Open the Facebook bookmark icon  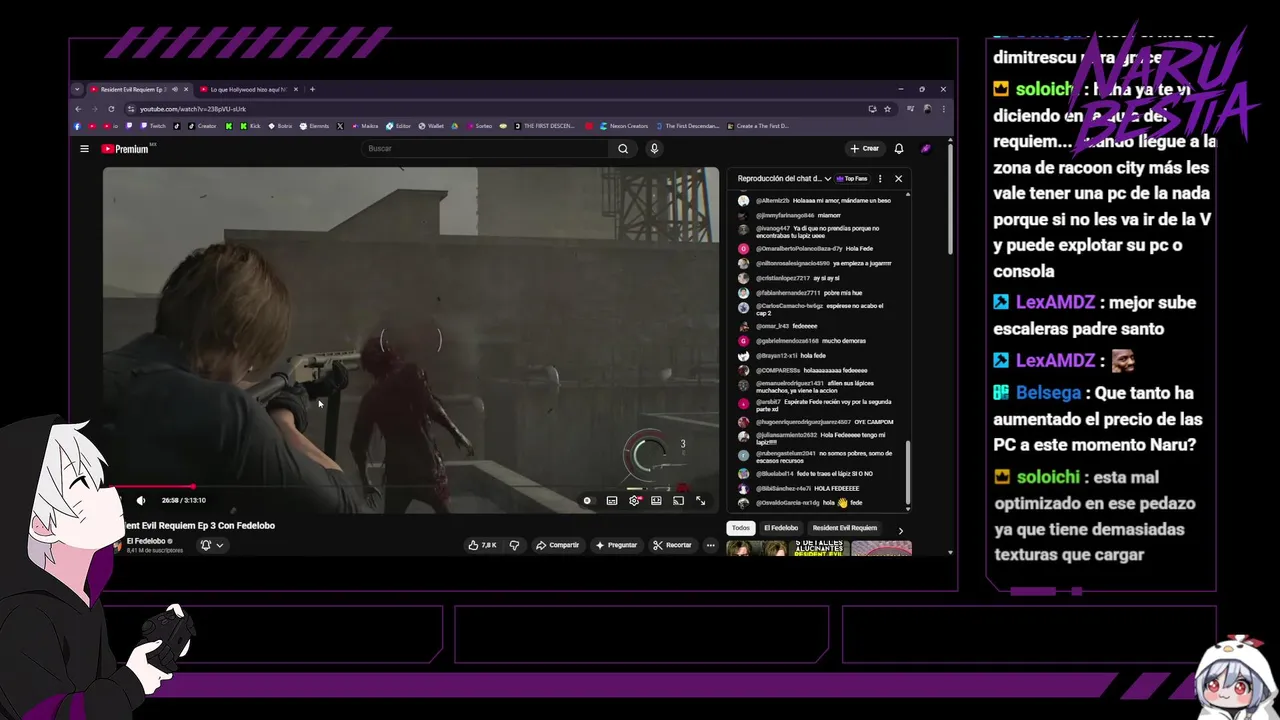click(x=77, y=126)
